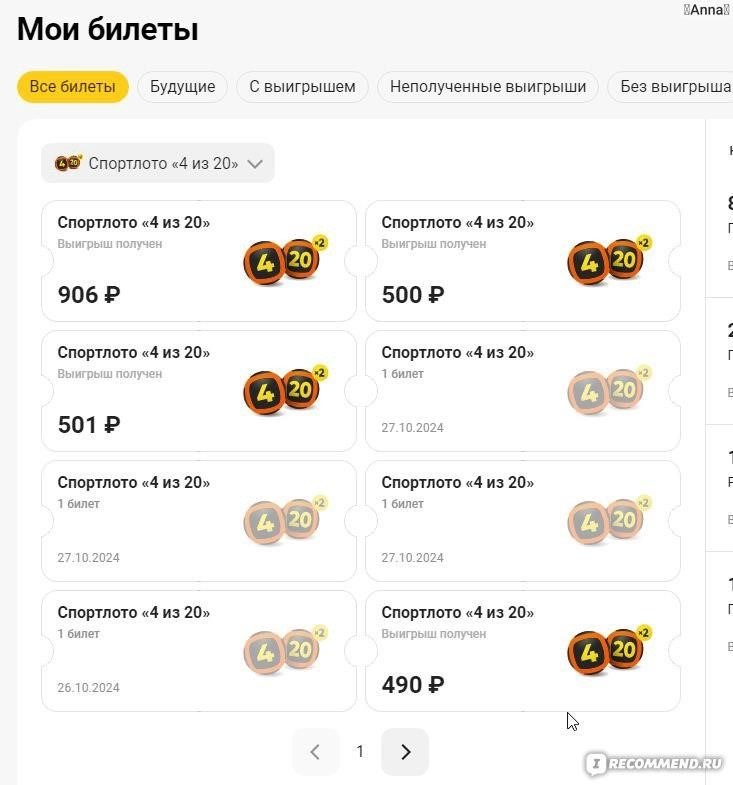Click the 4/20 balls icon on the 501 ₽ ticket
Screen dimensions: 733x785
coord(286,390)
